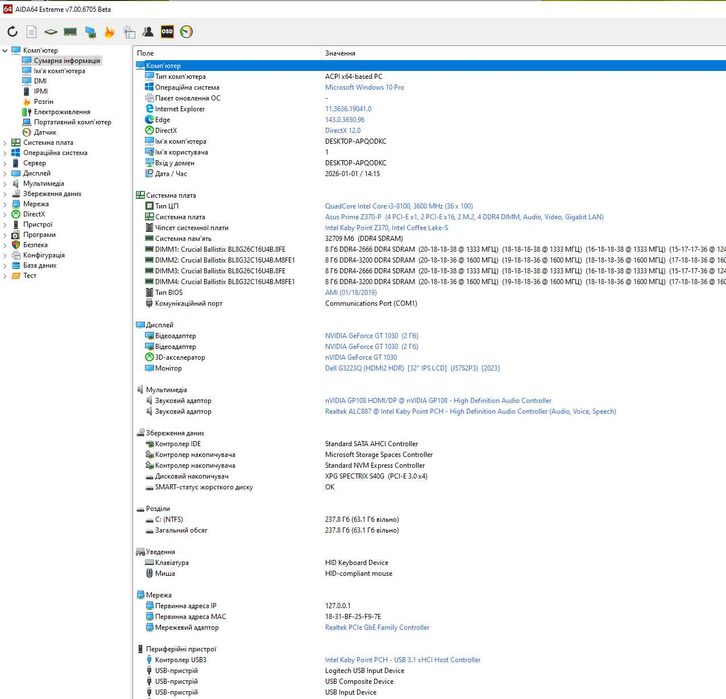Expand the Операційна система tree node
726x699 pixels.
pyautogui.click(x=5, y=153)
